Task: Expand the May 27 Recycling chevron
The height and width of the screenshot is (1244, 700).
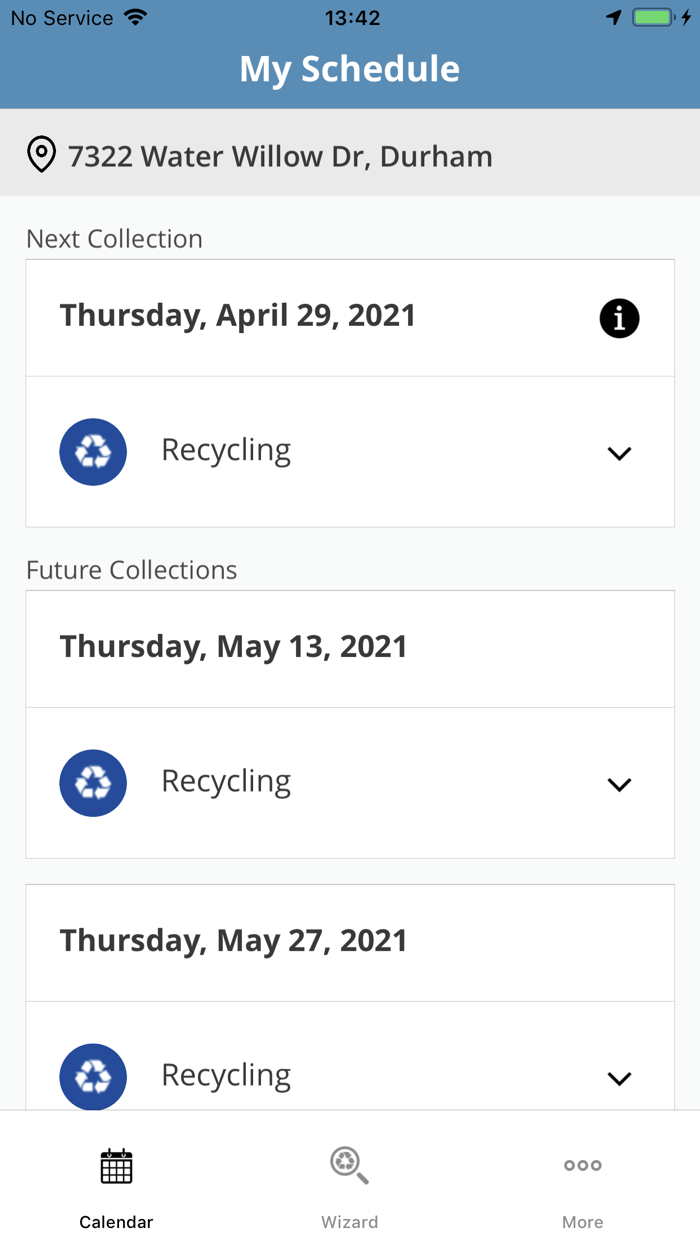Action: 619,1078
